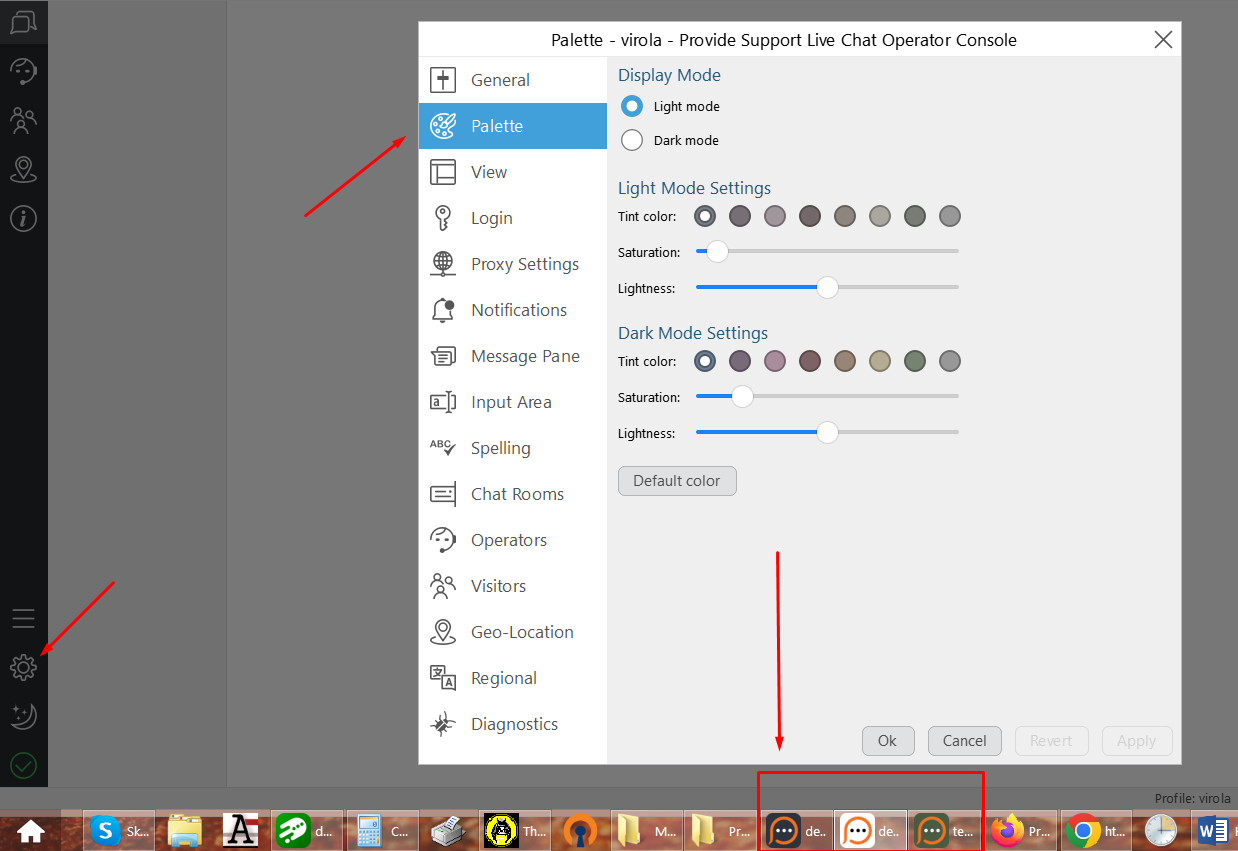The width and height of the screenshot is (1238, 851).
Task: Toggle online status via green checkmark
Action: [23, 765]
